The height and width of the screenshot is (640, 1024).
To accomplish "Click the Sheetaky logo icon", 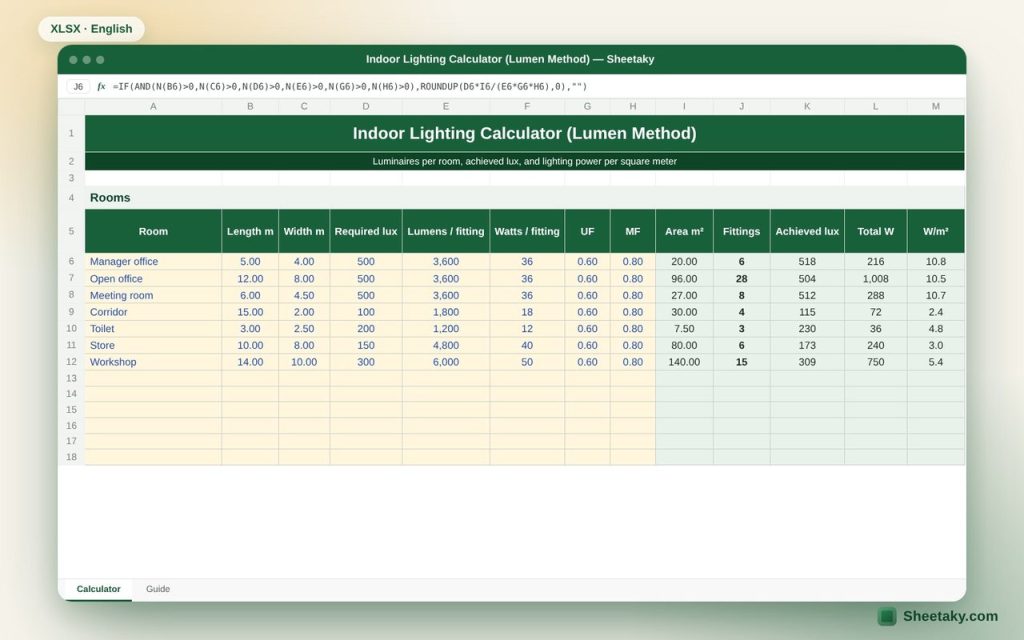I will pyautogui.click(x=887, y=616).
